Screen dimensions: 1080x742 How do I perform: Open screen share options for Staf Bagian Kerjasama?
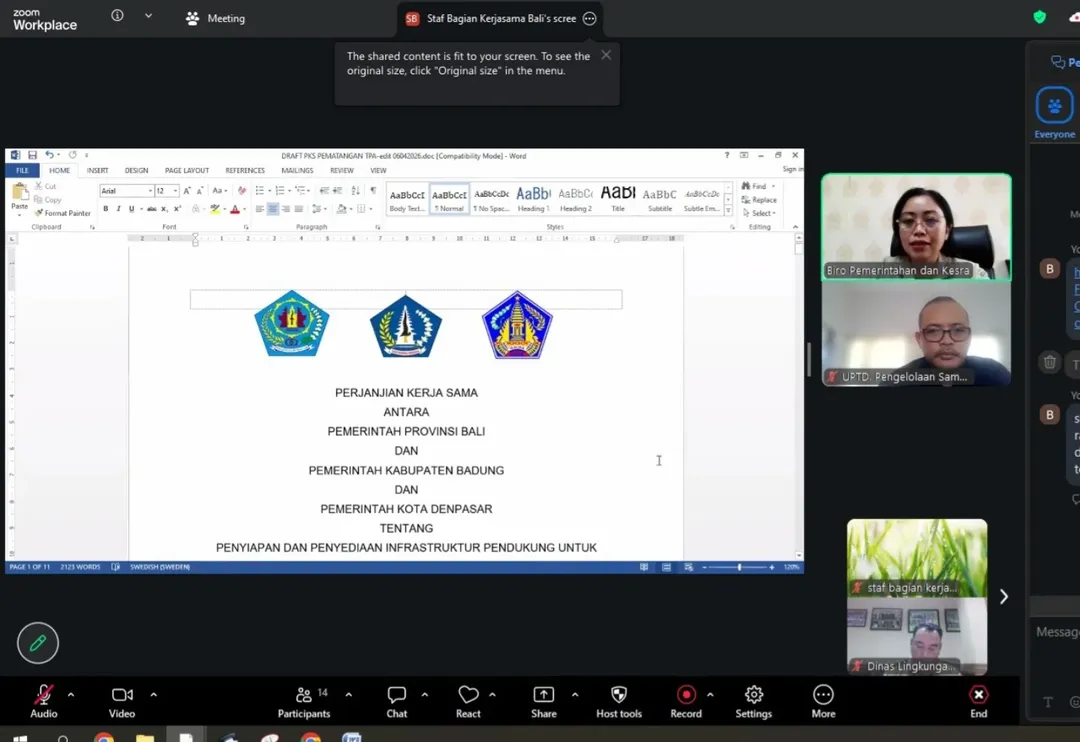click(x=590, y=19)
